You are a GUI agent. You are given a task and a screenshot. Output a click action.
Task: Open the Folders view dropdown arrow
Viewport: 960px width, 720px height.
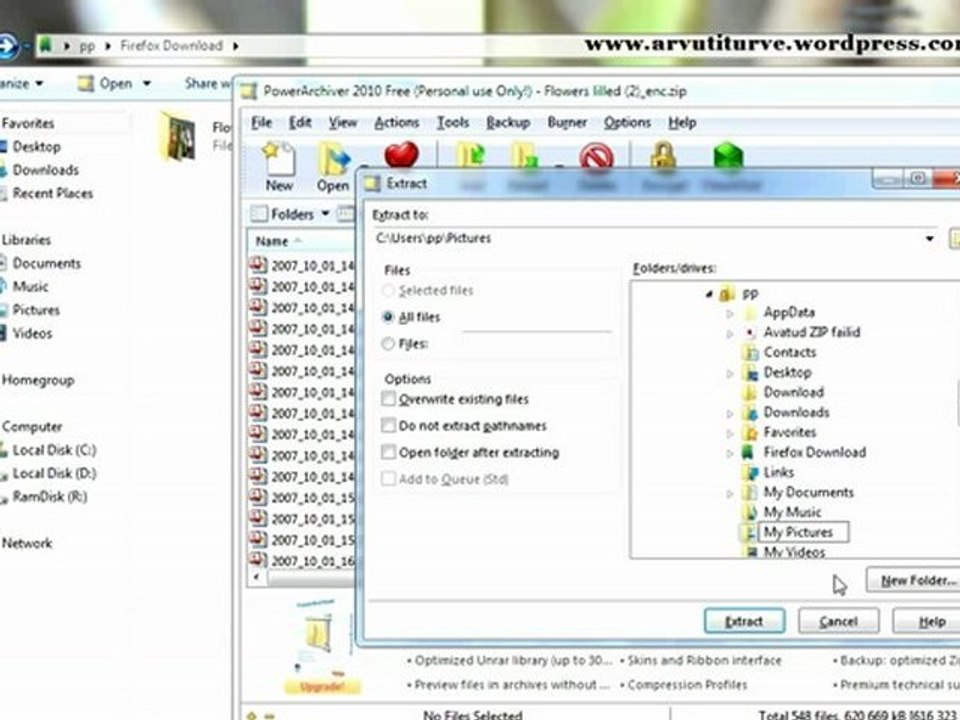tap(325, 214)
